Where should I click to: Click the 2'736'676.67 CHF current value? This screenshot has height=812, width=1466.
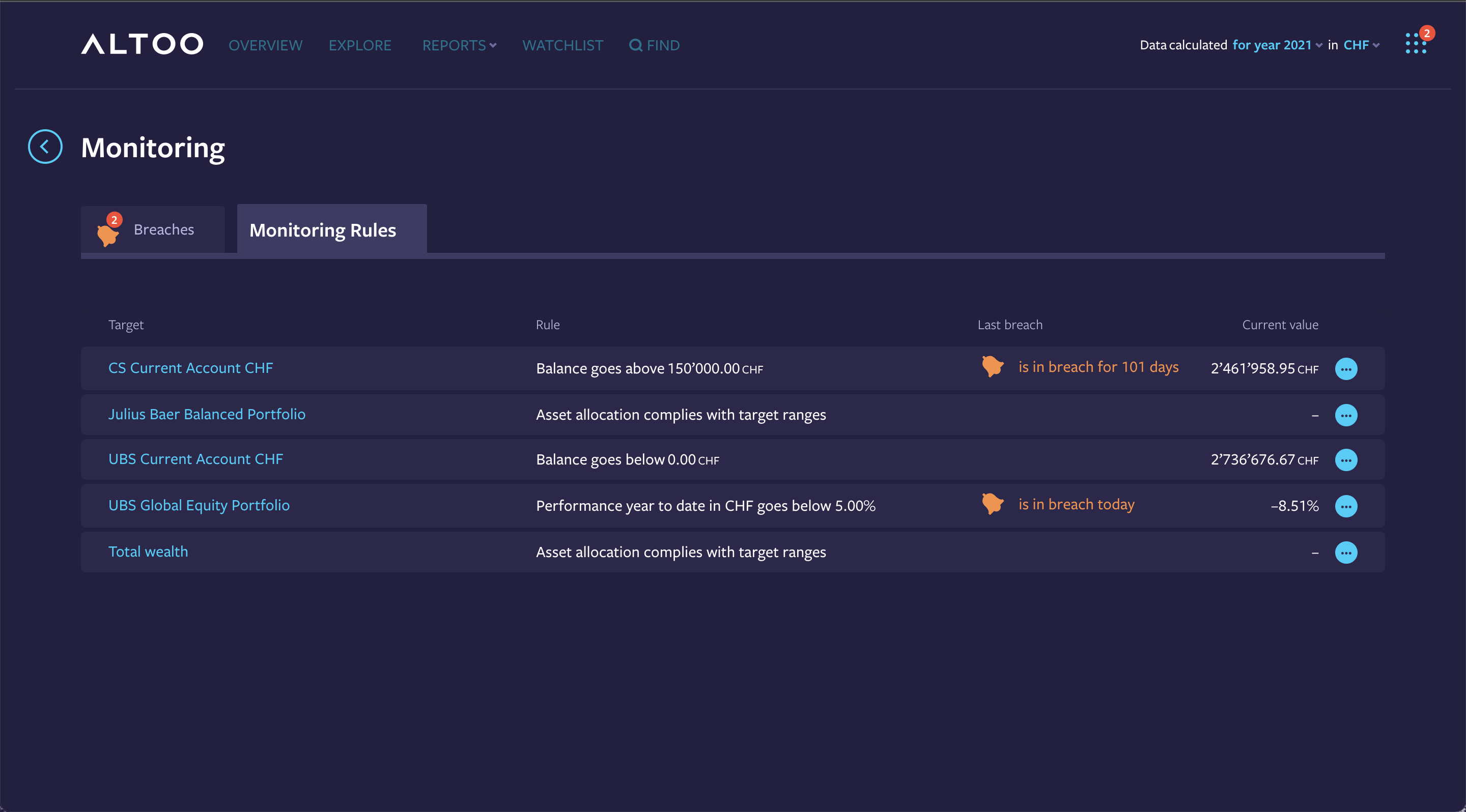tap(1264, 459)
